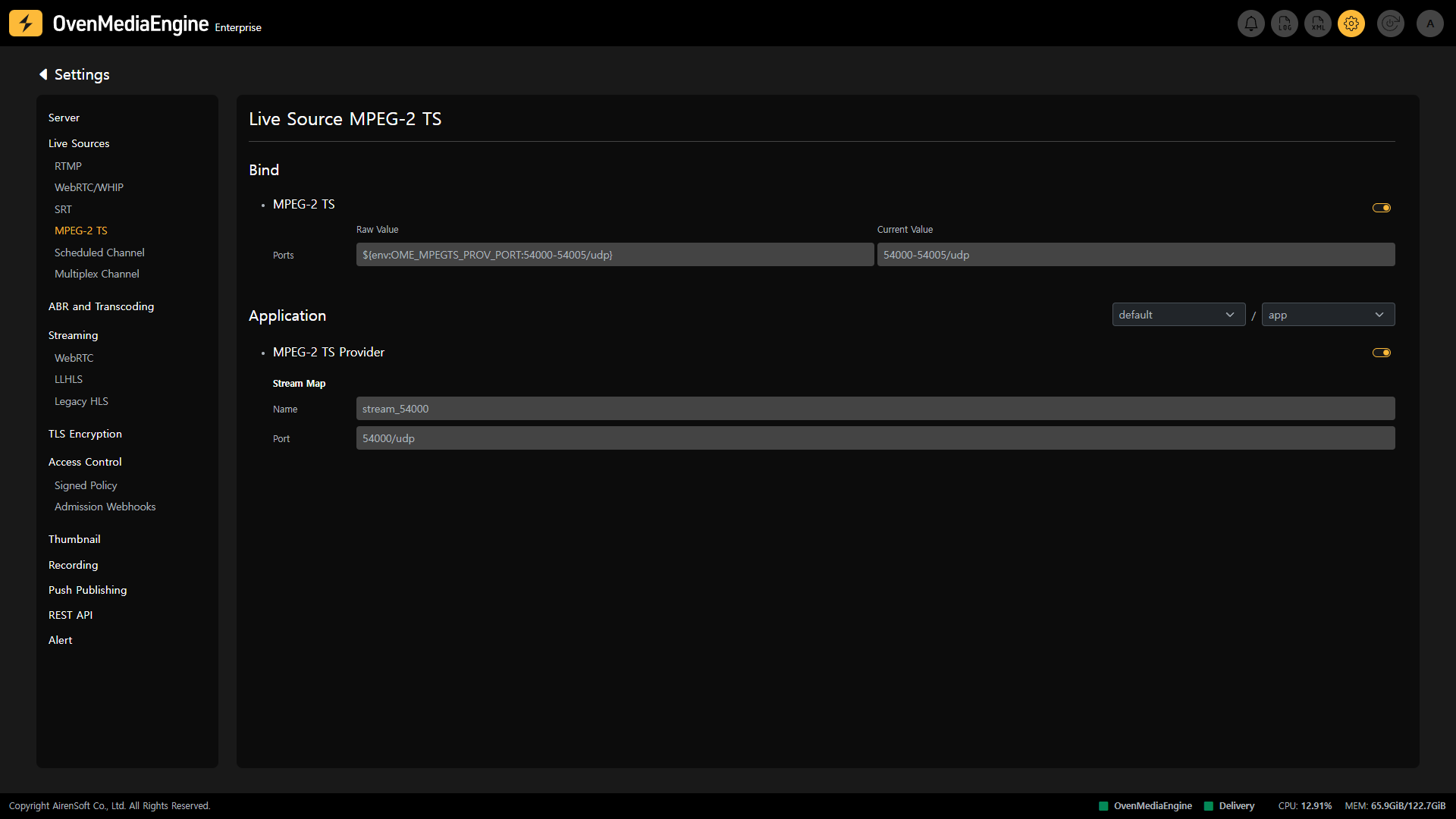Open the LOG file viewer icon
The width and height of the screenshot is (1456, 819).
coord(1284,24)
